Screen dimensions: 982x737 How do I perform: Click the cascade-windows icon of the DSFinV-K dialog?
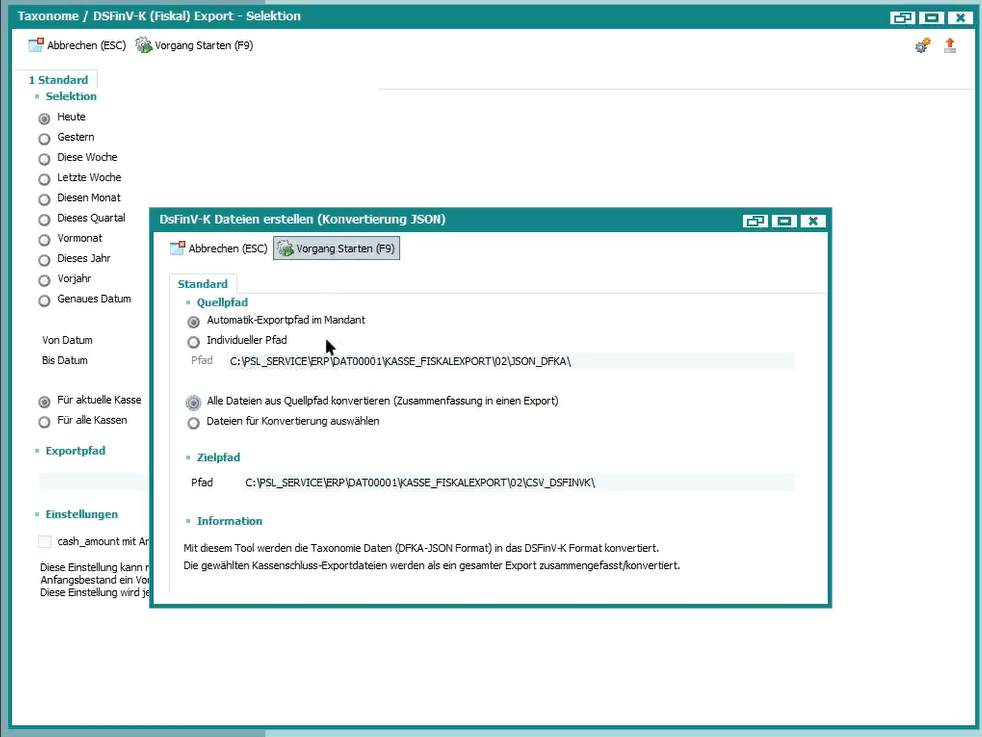coord(755,221)
